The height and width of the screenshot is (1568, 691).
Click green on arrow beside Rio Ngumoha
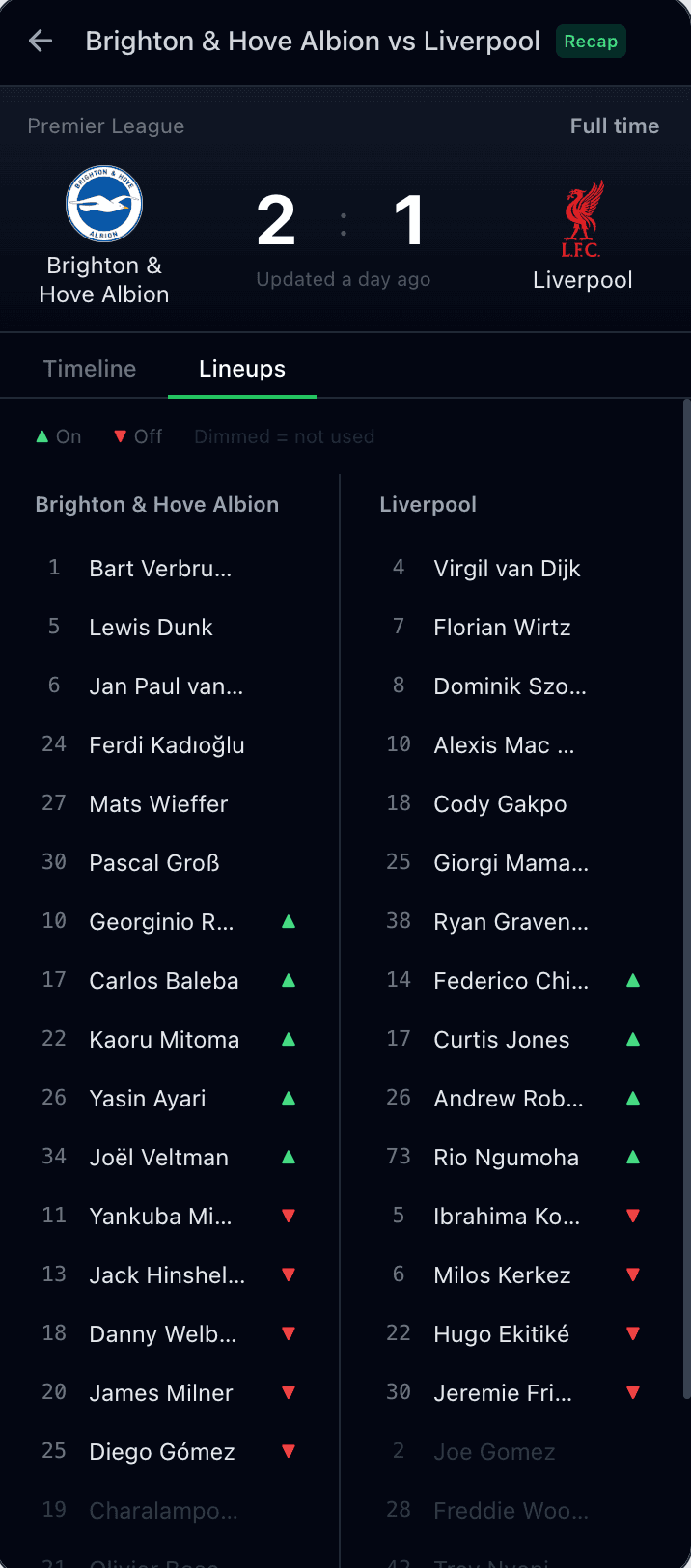point(633,1157)
